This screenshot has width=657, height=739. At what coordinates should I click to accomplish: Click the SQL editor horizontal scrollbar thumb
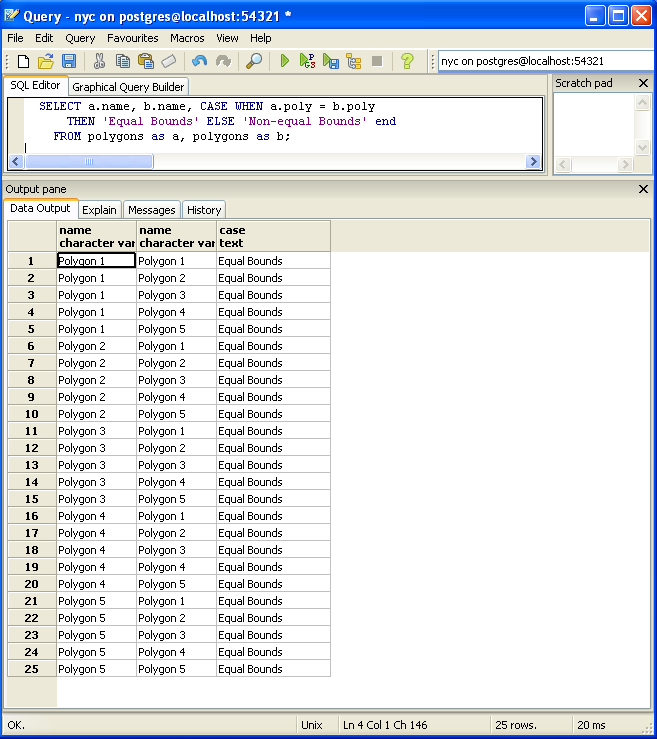(x=89, y=162)
